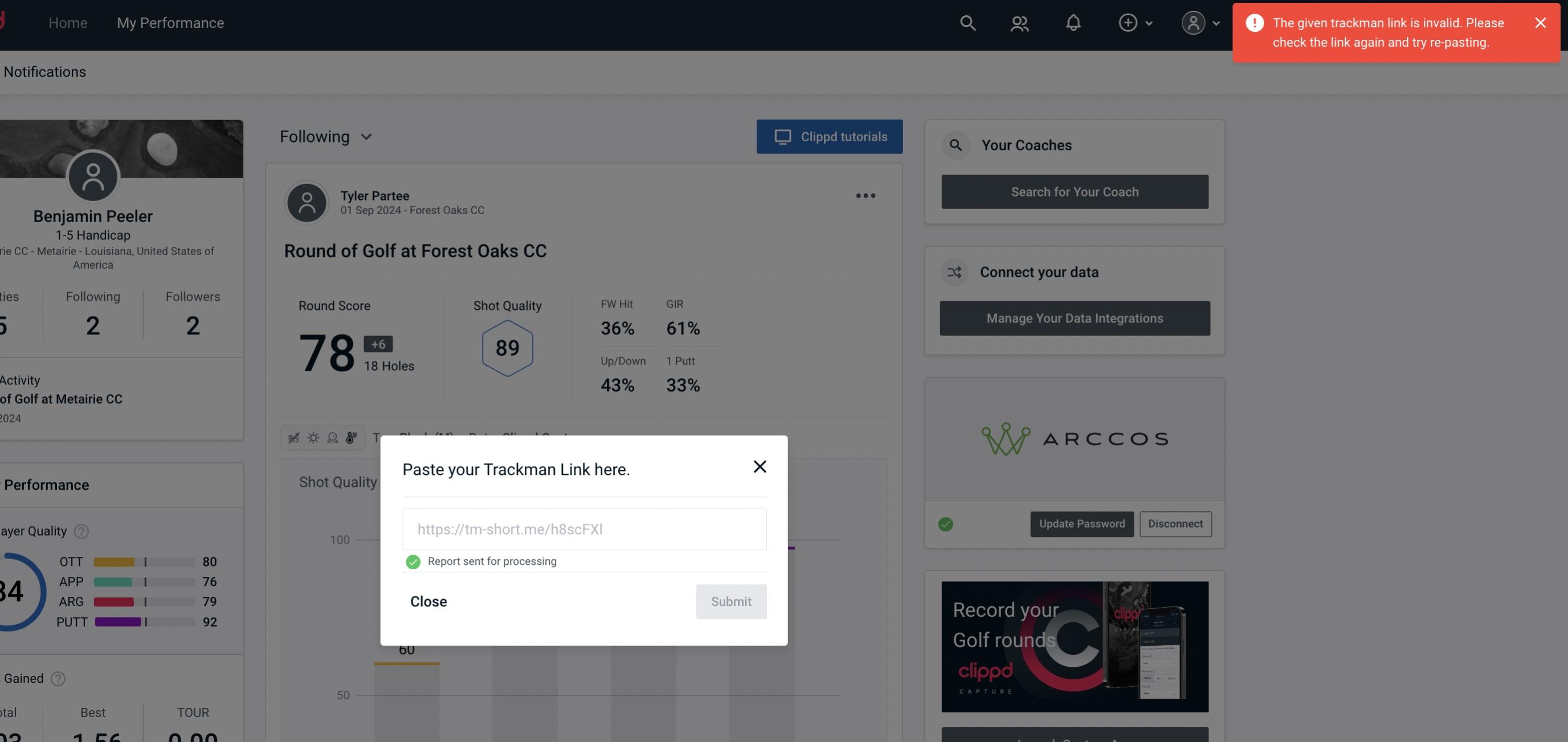
Task: Click the add/plus icon in top bar
Action: [x=1128, y=22]
